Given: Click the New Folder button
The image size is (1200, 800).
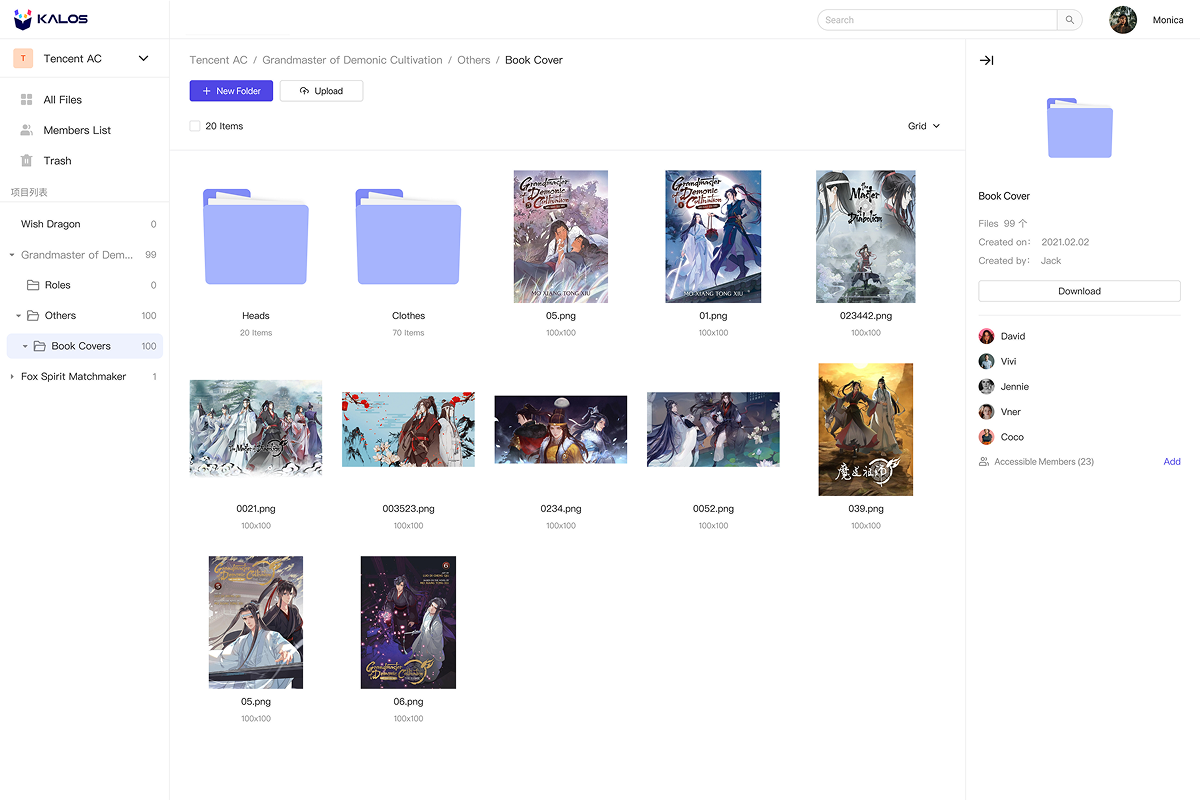Looking at the screenshot, I should (231, 91).
